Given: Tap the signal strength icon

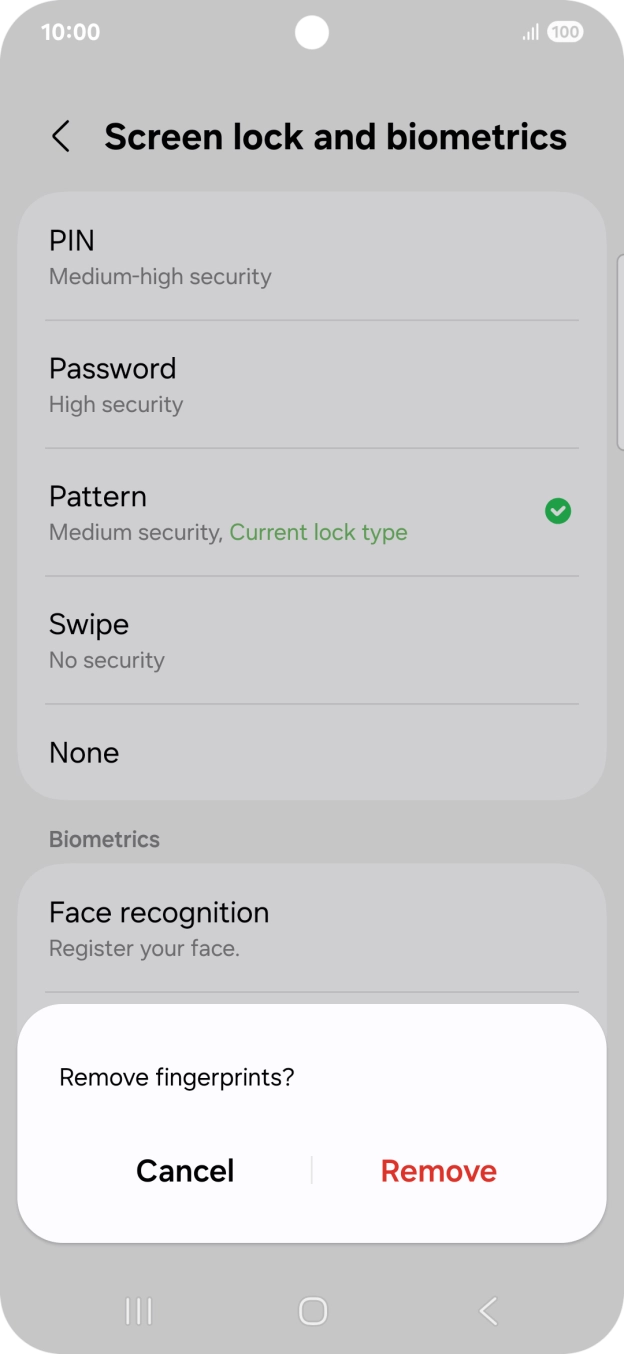Looking at the screenshot, I should (530, 33).
